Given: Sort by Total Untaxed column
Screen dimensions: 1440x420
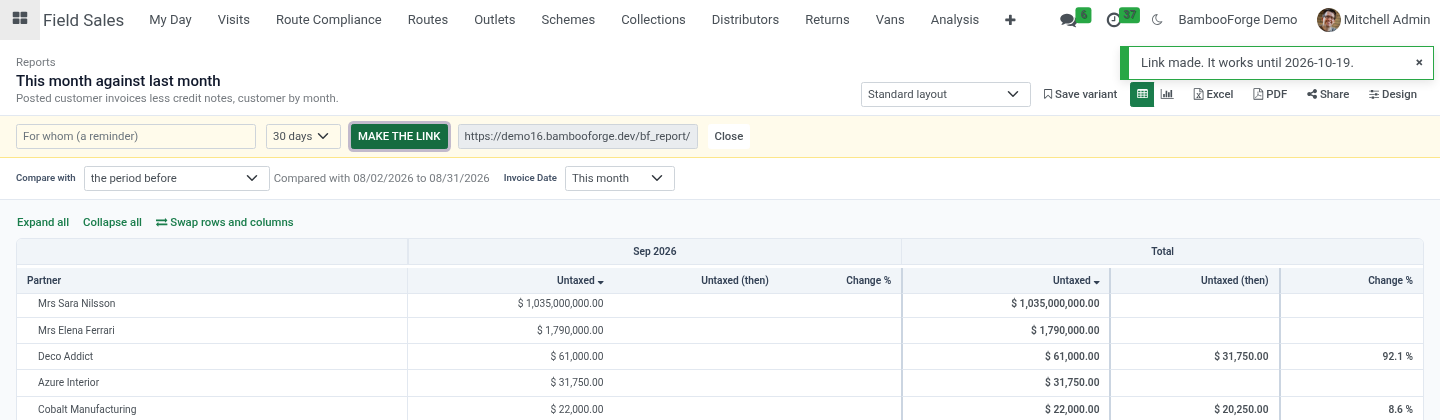Looking at the screenshot, I should tap(1076, 281).
